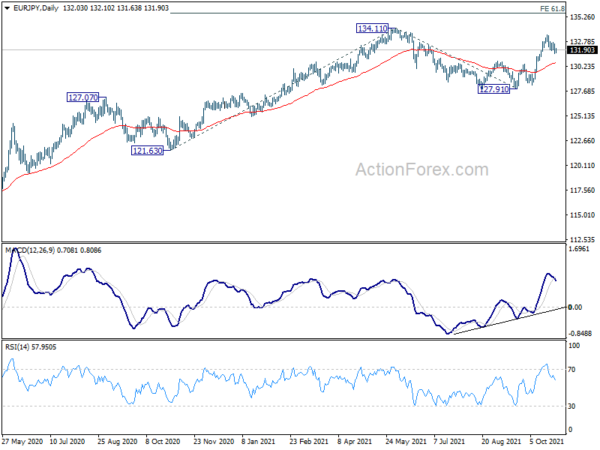
Task: Click the 121.630 low price label
Action: 147,151
